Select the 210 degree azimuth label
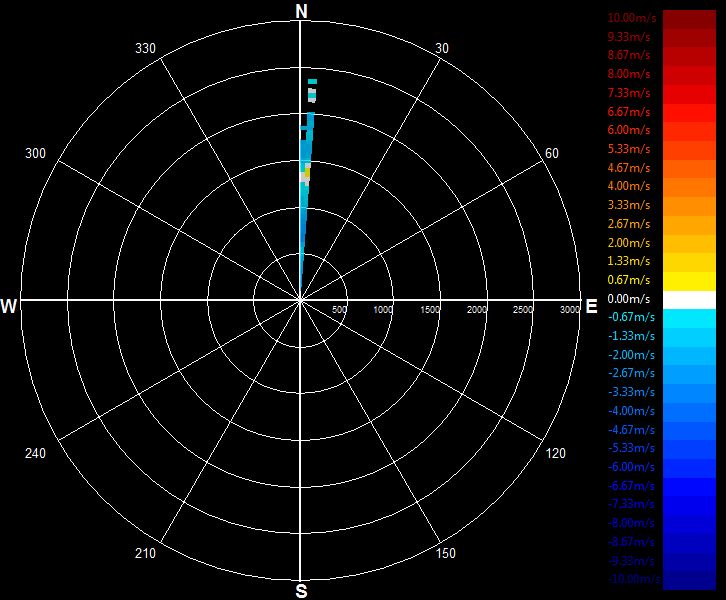The image size is (726, 600). [145, 553]
